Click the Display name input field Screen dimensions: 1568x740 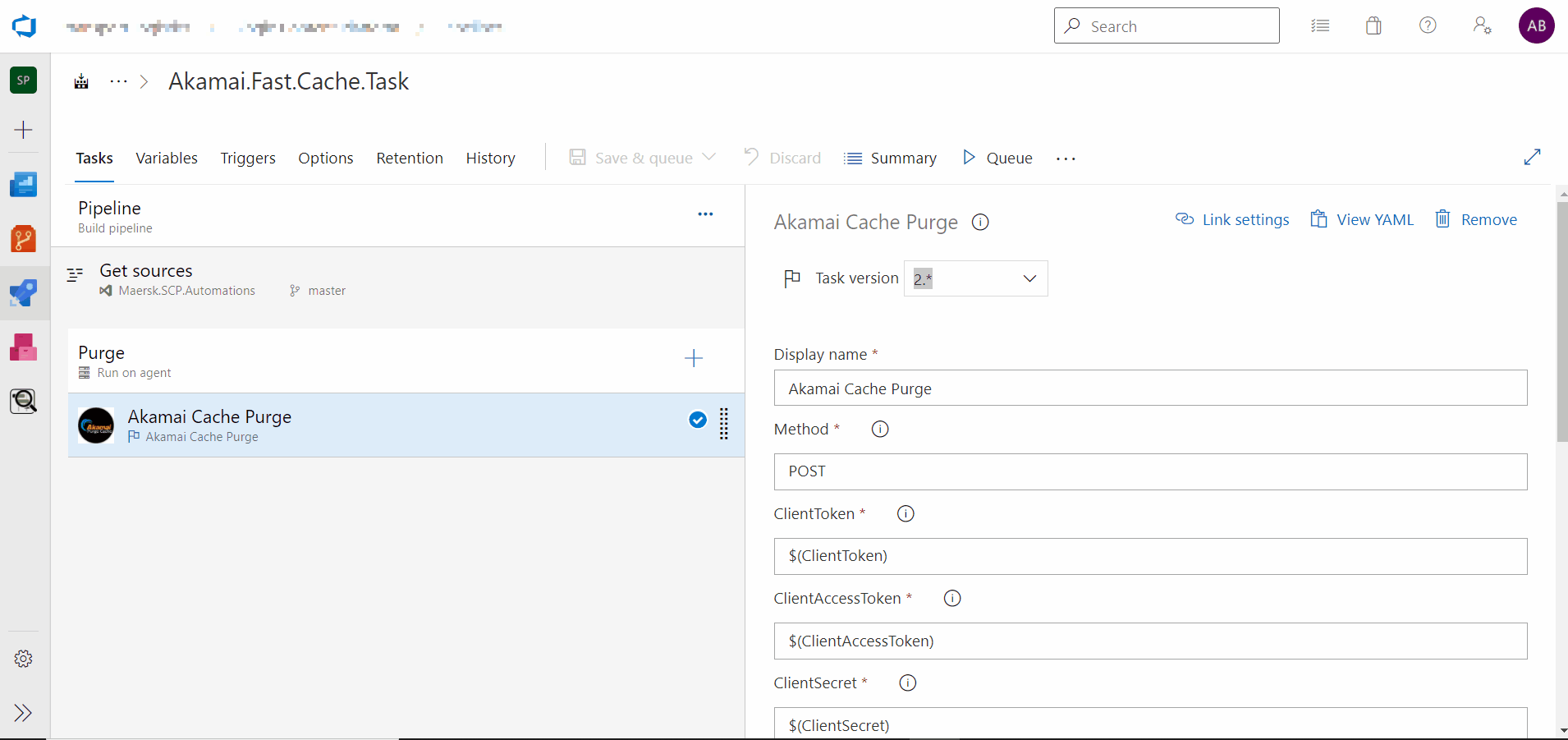[1149, 388]
